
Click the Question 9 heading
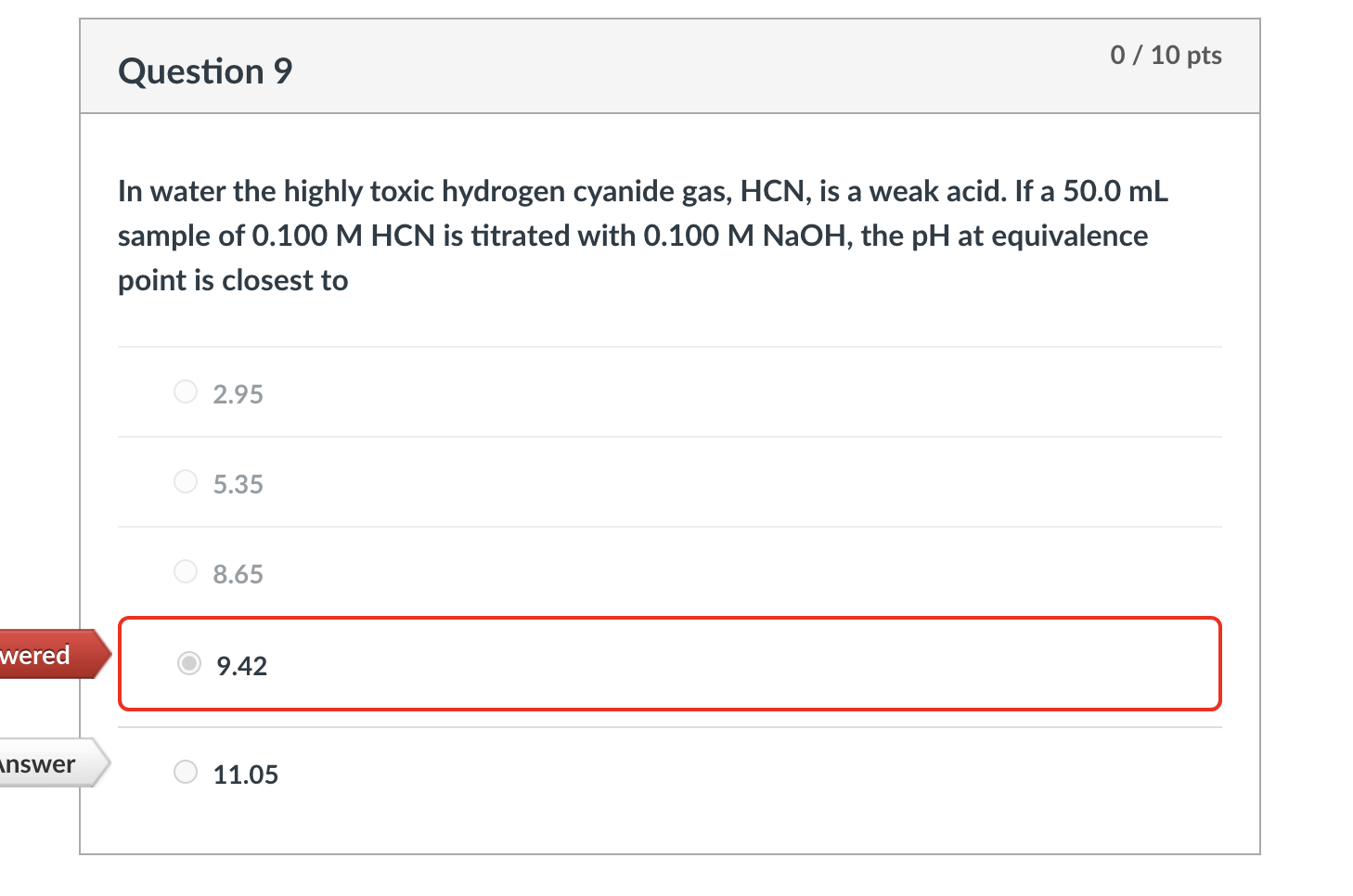pyautogui.click(x=205, y=70)
